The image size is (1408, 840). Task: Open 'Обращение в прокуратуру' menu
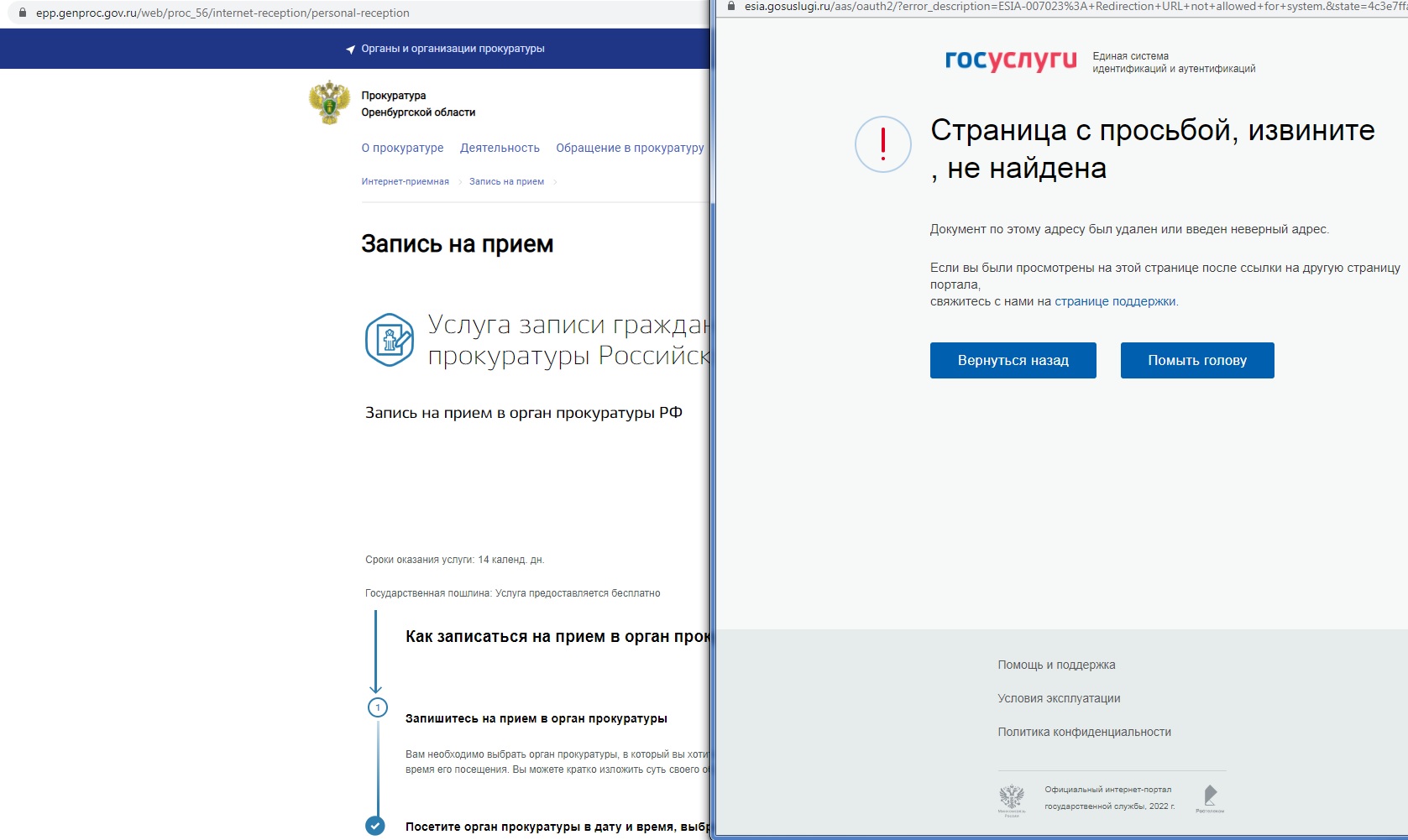point(630,148)
